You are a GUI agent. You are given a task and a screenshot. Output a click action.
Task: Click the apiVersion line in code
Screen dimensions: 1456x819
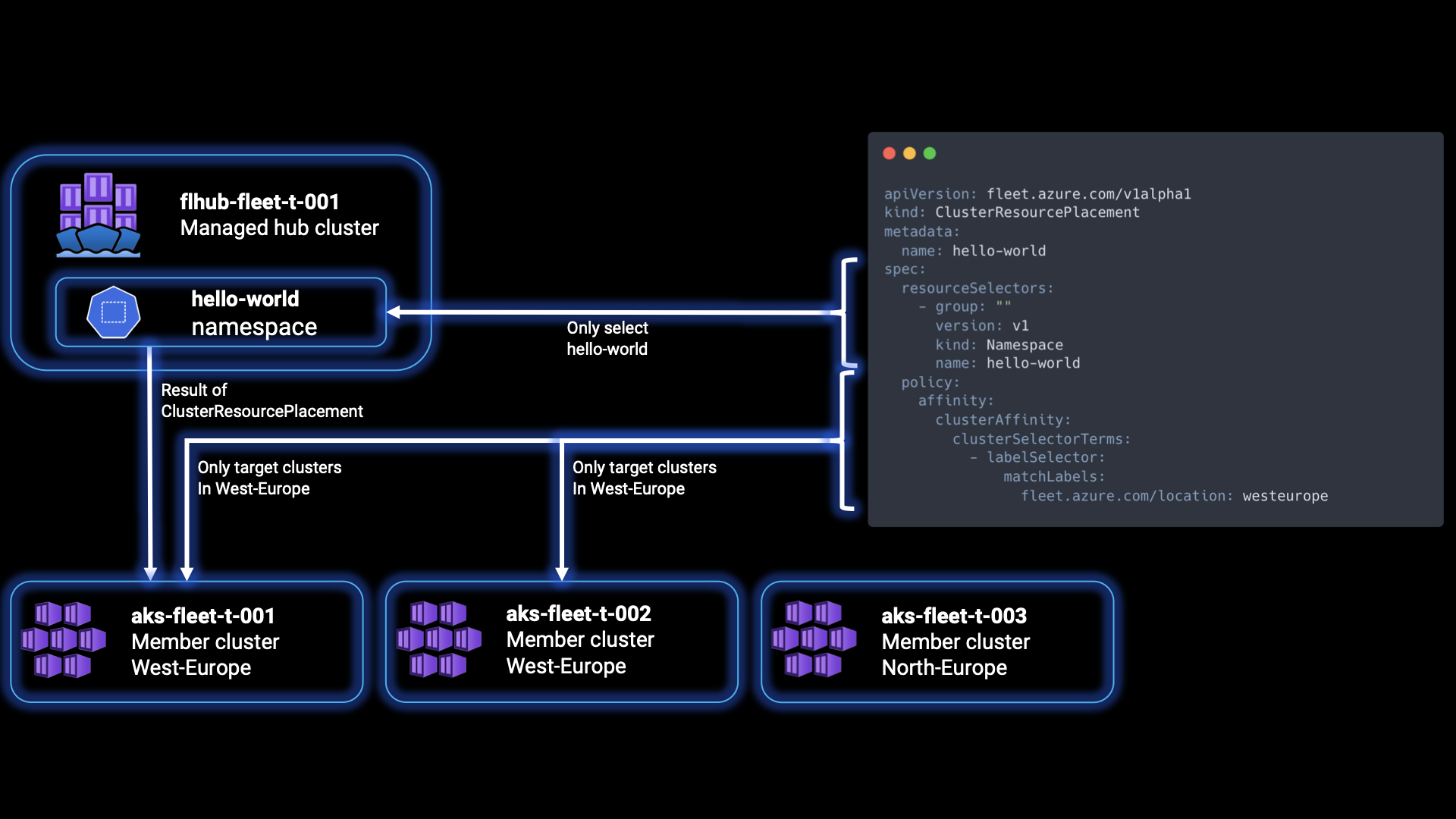[x=1037, y=194]
